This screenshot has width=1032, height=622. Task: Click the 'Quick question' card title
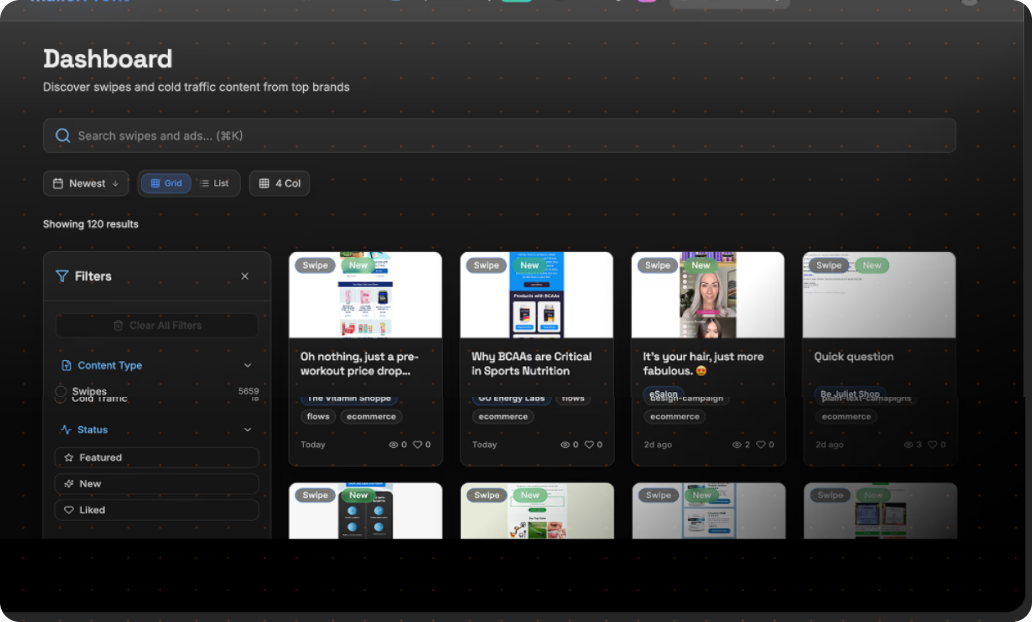click(854, 357)
